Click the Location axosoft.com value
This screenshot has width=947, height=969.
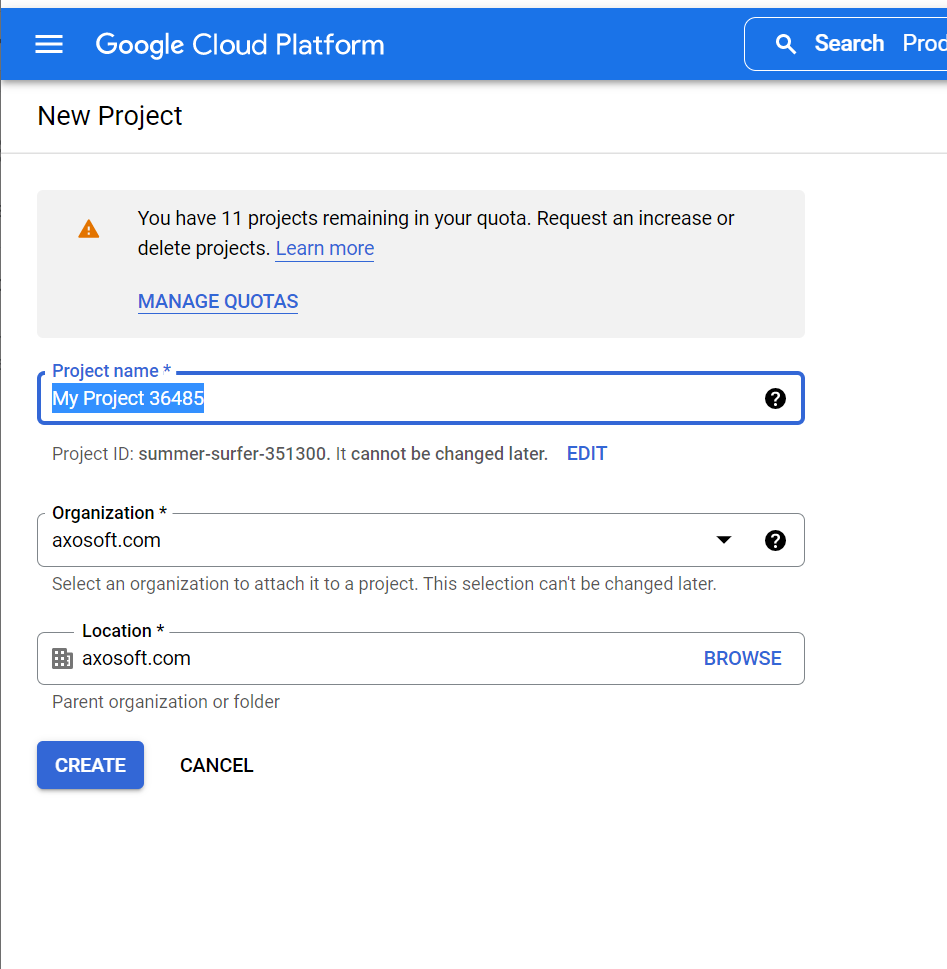pos(137,659)
